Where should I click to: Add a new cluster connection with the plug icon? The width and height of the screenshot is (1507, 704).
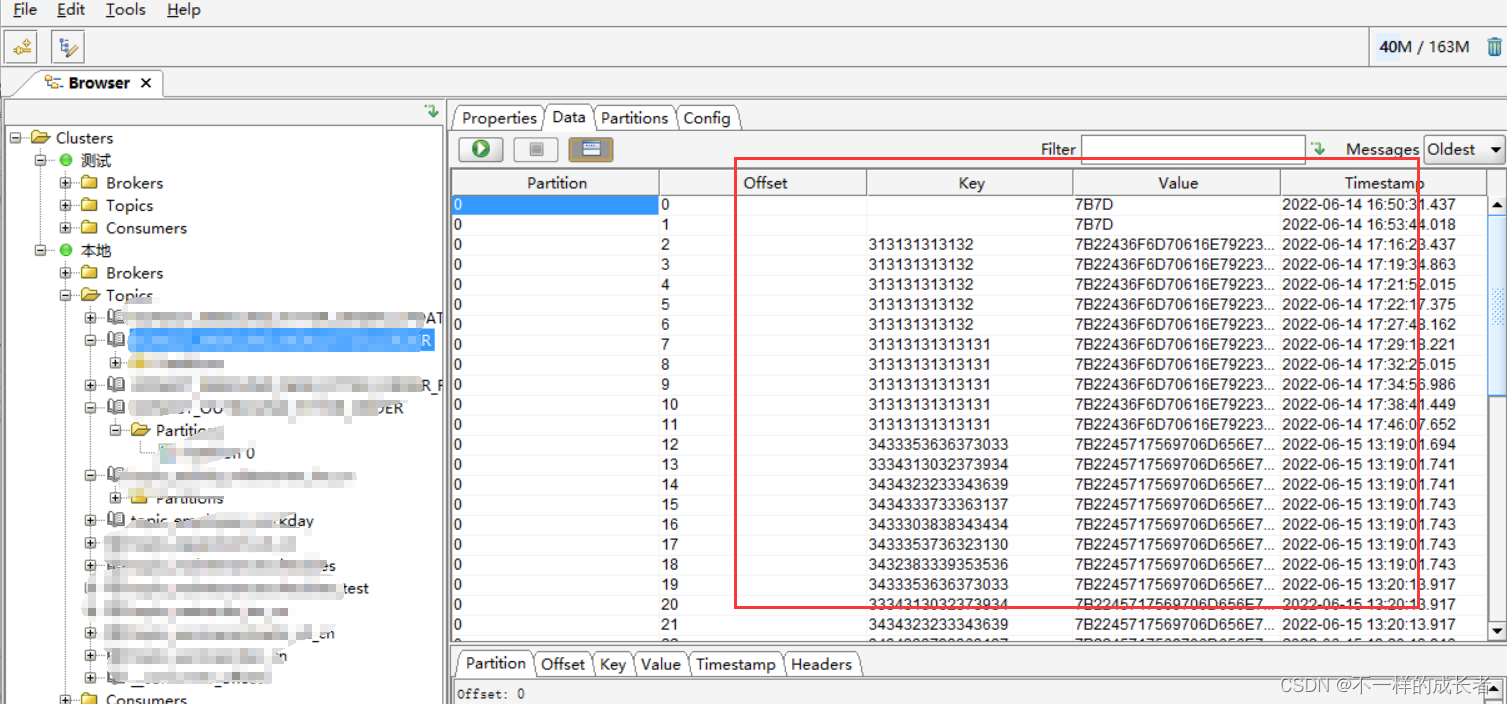click(x=21, y=46)
